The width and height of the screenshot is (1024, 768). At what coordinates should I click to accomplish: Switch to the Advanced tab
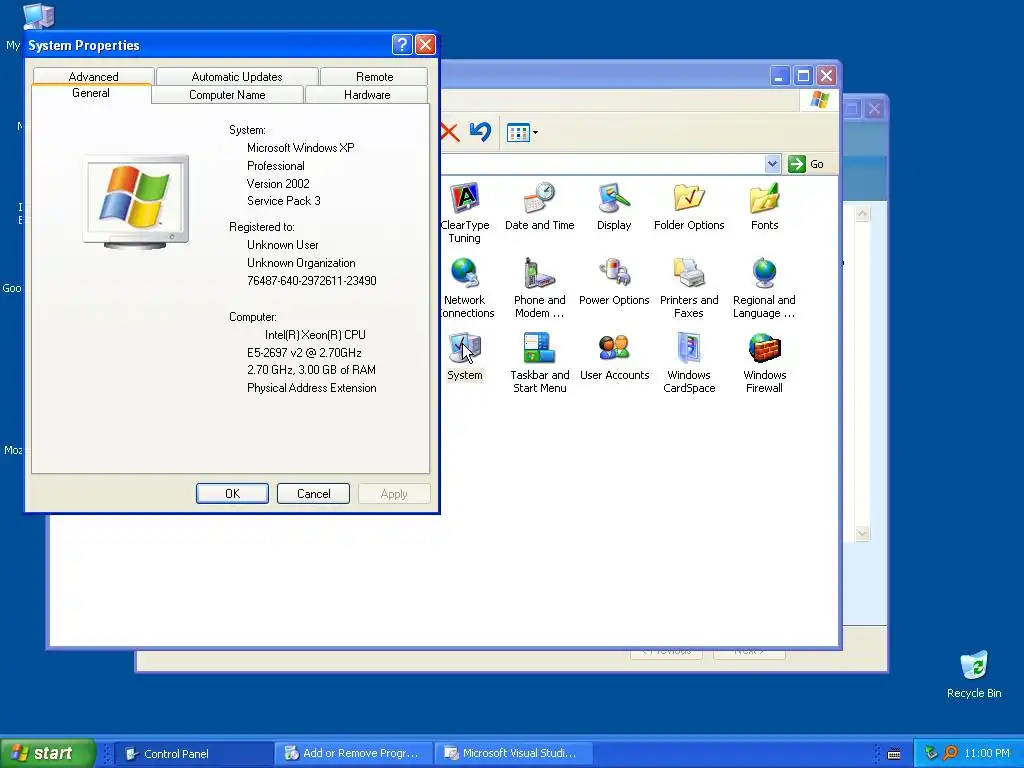tap(93, 76)
